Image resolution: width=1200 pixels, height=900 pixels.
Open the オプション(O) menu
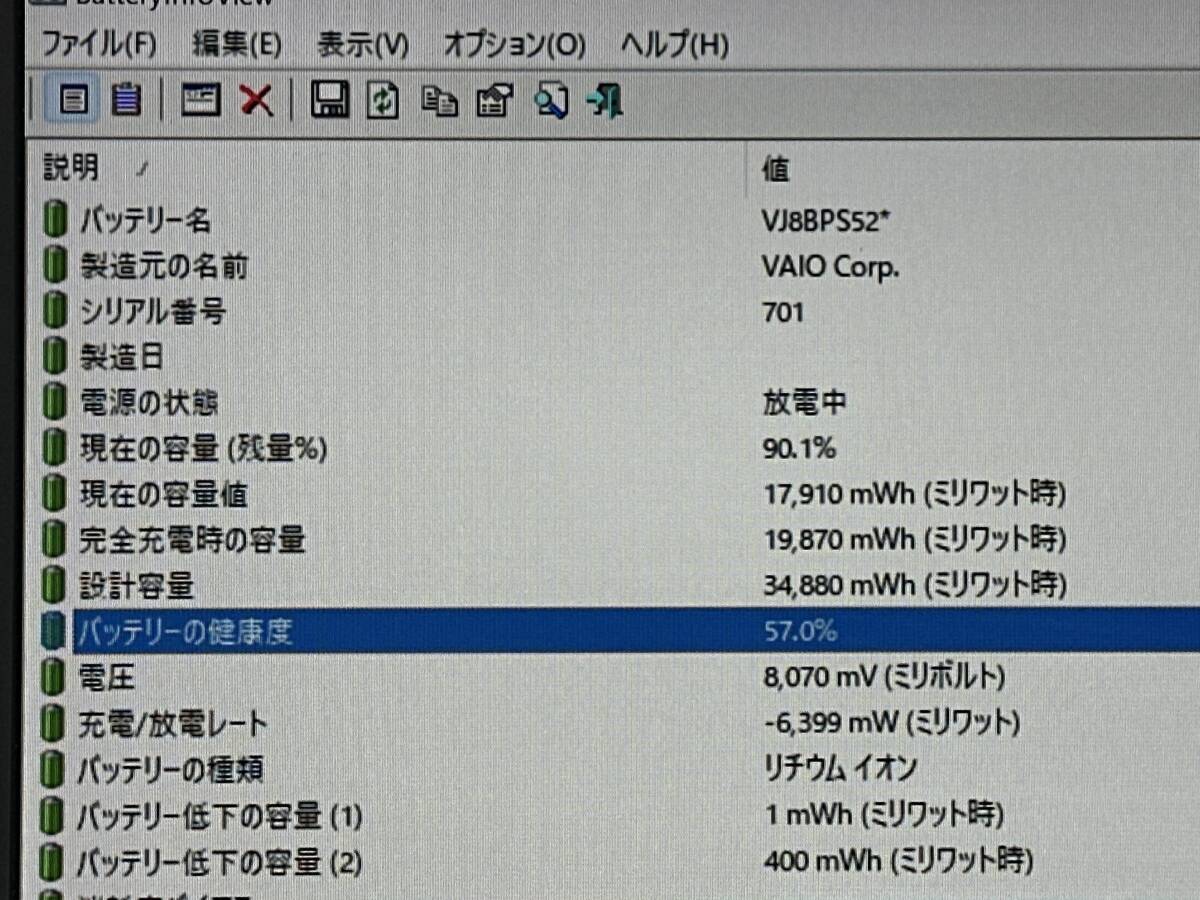tap(514, 44)
